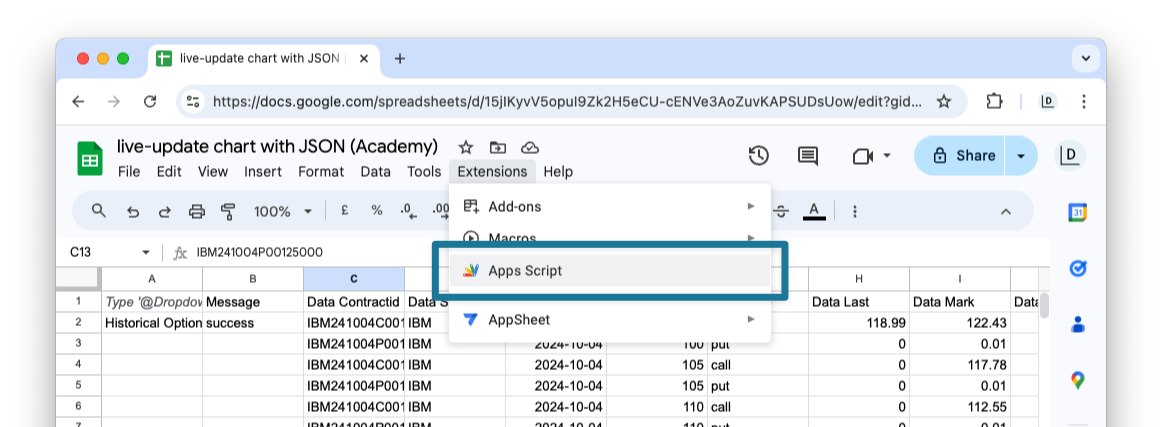Viewport: 1162px width, 427px height.
Task: Open the toolbar more options menu
Action: (854, 211)
